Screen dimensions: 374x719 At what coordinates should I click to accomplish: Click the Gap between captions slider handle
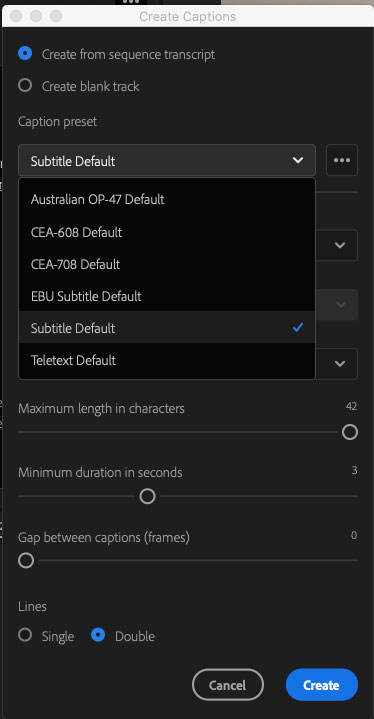coord(26,560)
